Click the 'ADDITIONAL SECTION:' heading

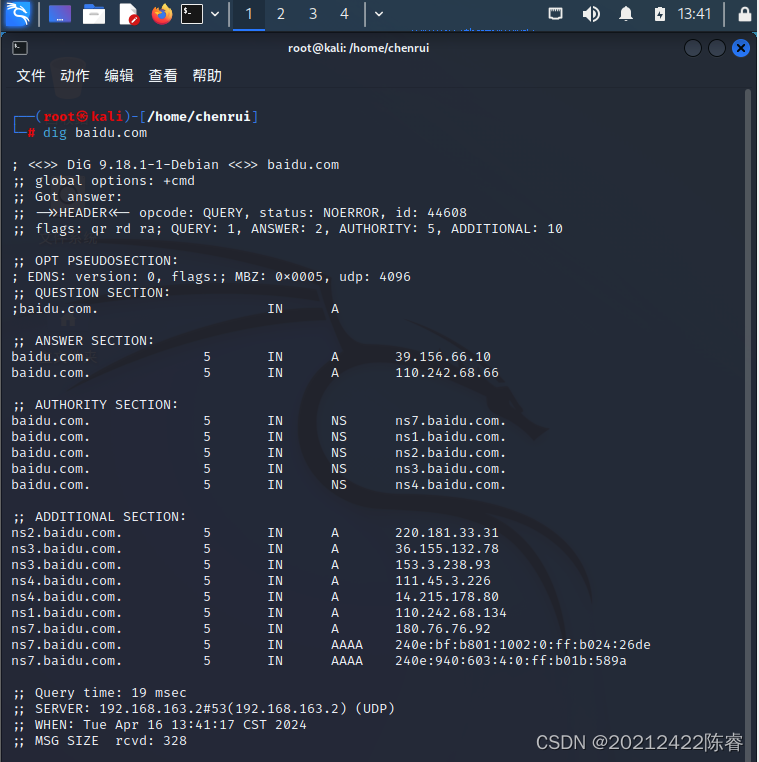point(110,517)
